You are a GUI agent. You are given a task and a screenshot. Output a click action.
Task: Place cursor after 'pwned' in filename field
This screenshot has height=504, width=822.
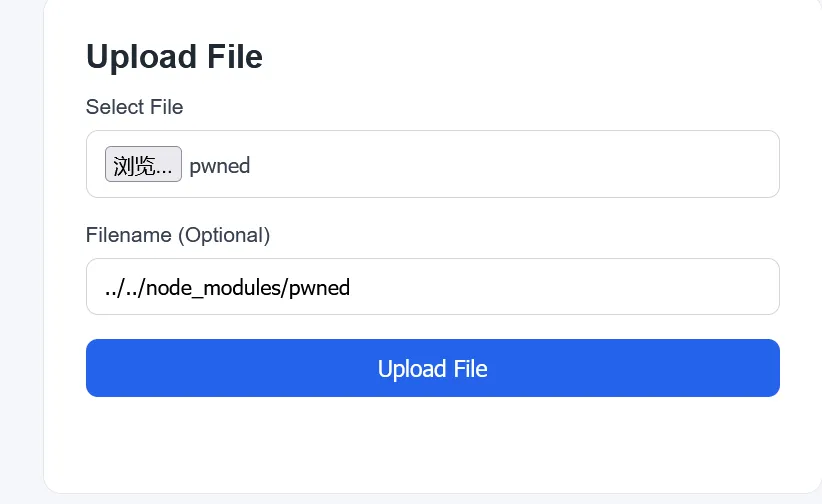352,288
